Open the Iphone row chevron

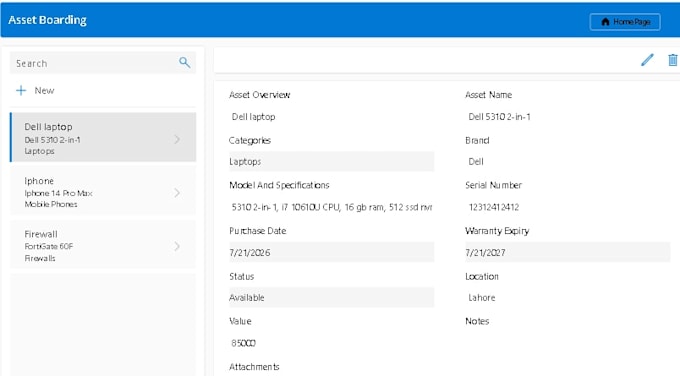point(177,193)
